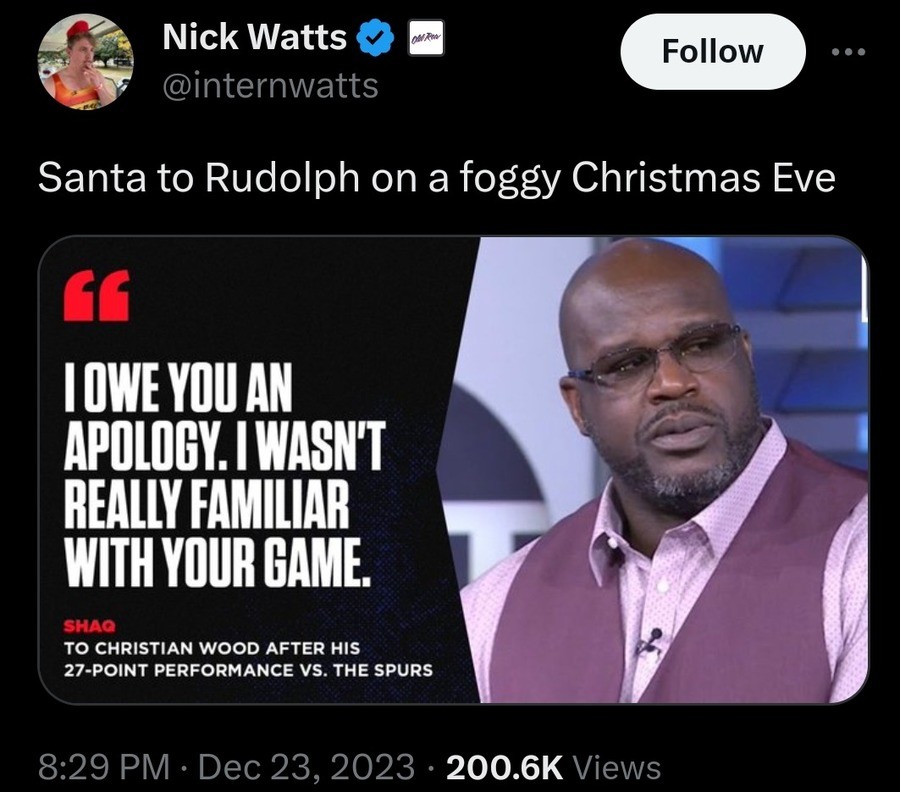Click the red quotation mark in image
Screen dimensions: 900x792
coord(96,294)
